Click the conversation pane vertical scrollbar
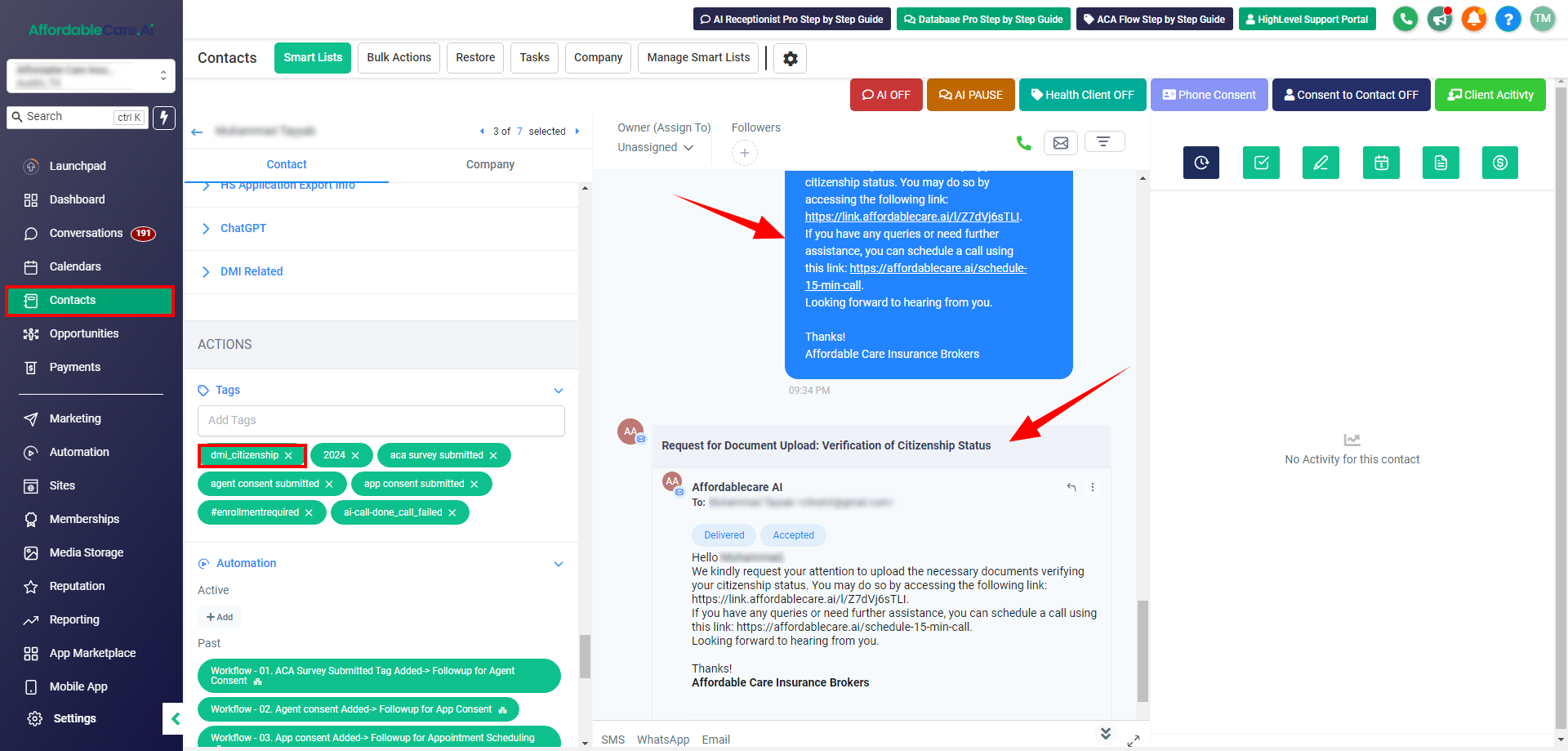The width and height of the screenshot is (1568, 751). tap(1143, 651)
